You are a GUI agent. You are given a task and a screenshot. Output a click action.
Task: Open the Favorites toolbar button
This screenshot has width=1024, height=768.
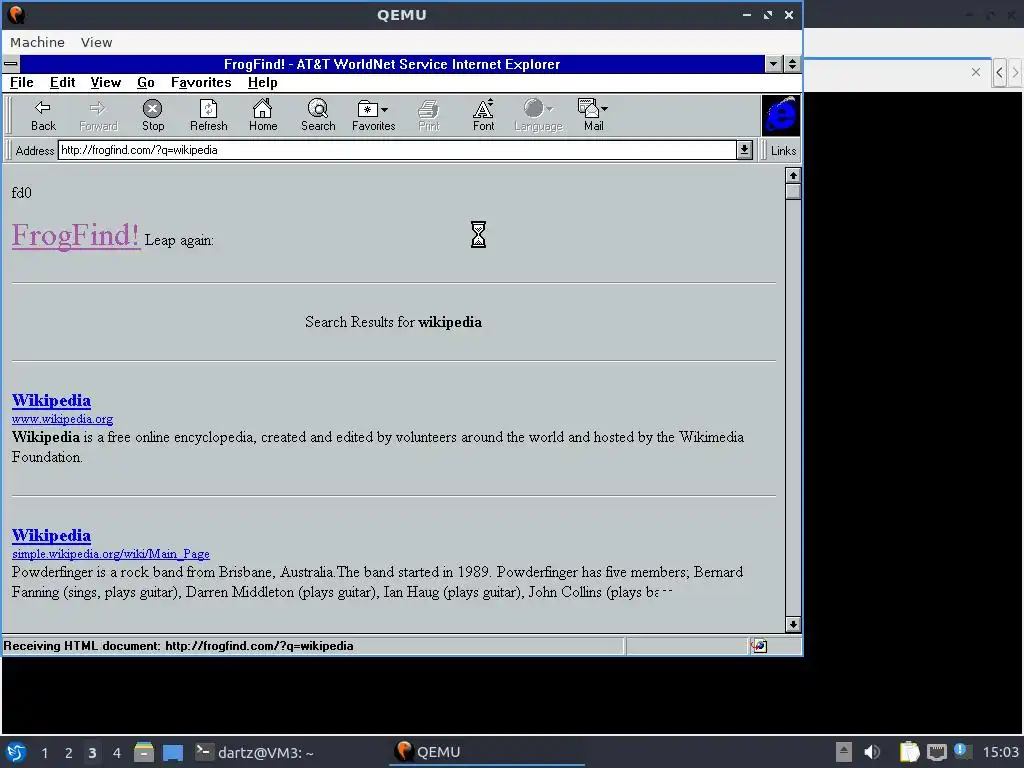374,115
